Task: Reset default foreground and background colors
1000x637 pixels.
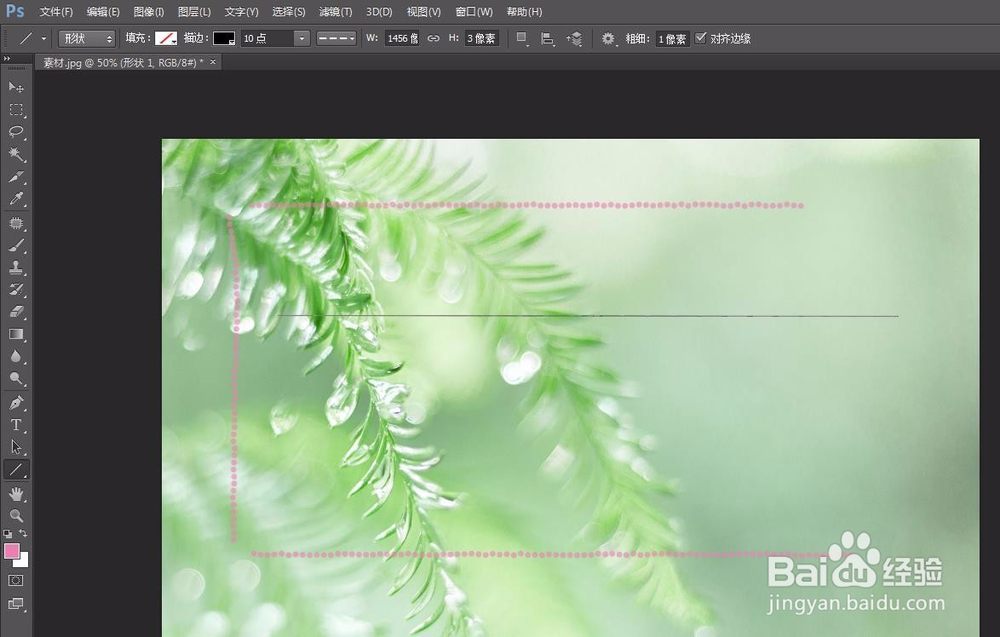Action: click(x=8, y=533)
